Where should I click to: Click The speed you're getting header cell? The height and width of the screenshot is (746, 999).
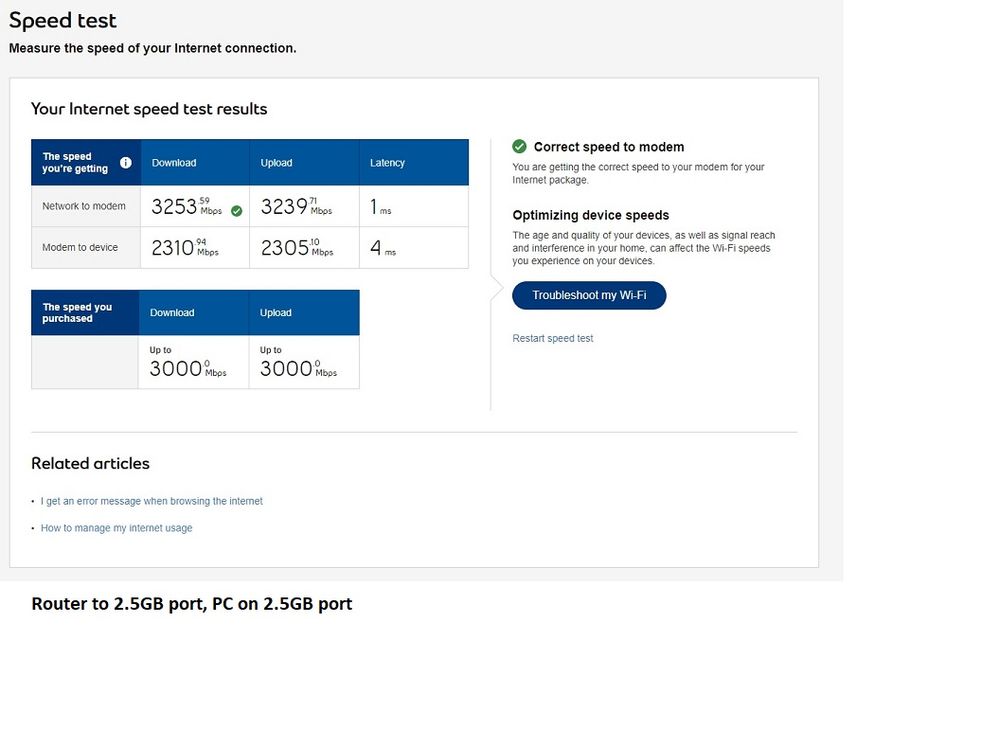click(x=74, y=162)
